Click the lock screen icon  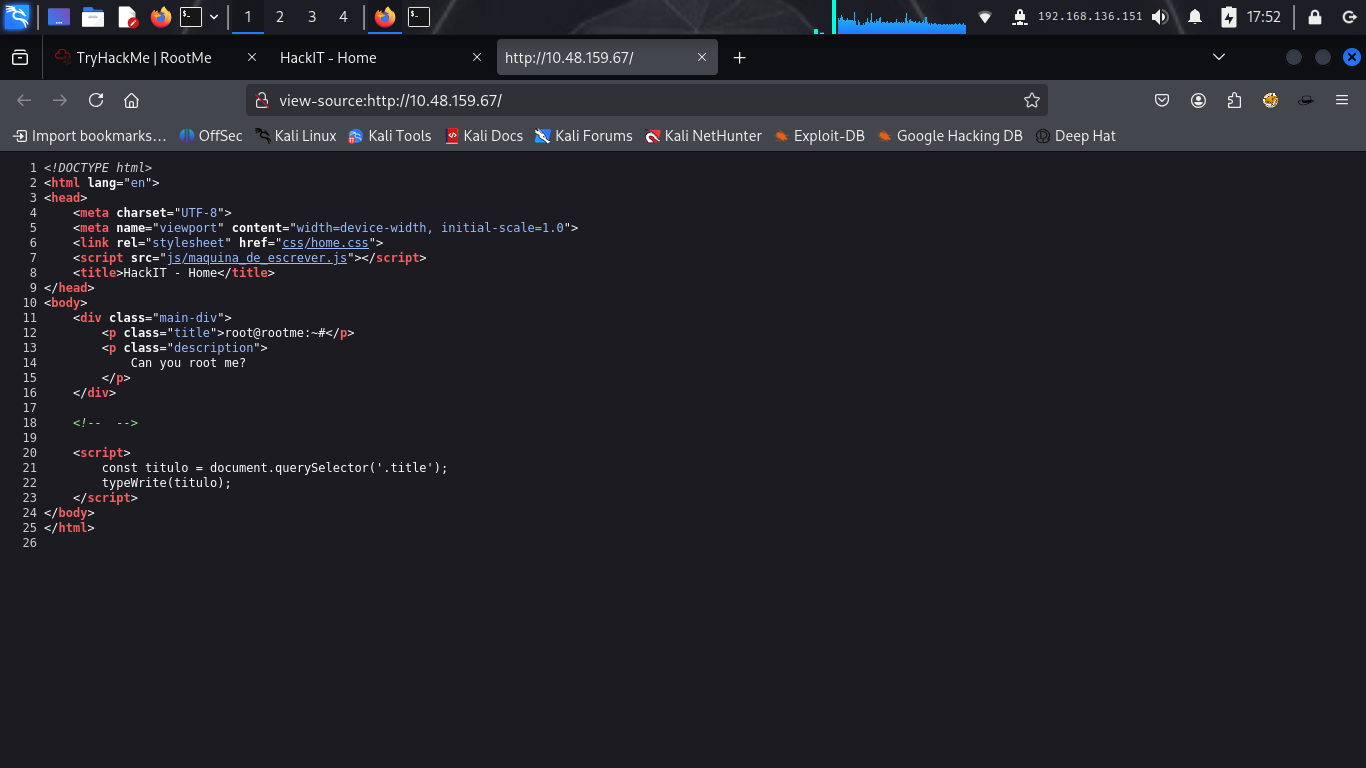(1315, 17)
